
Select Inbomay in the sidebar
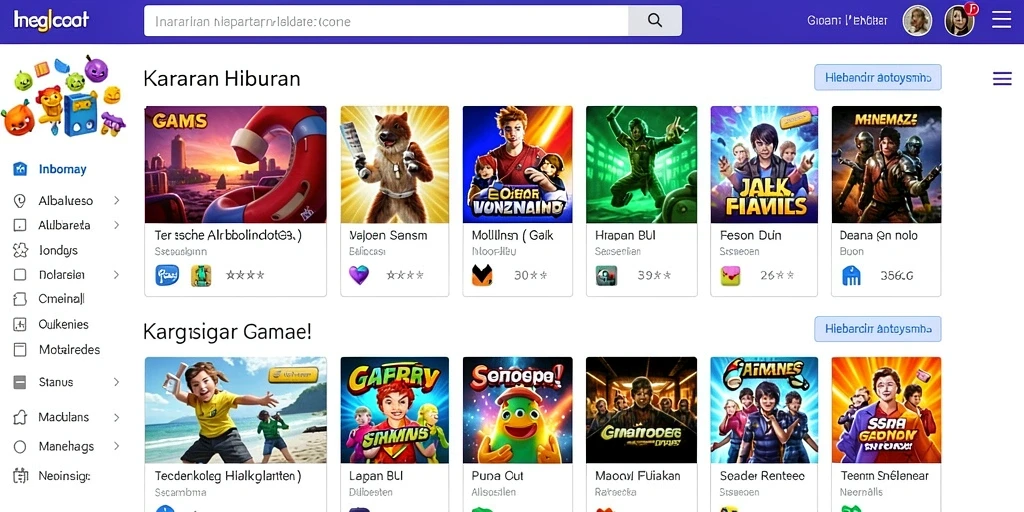tap(63, 169)
